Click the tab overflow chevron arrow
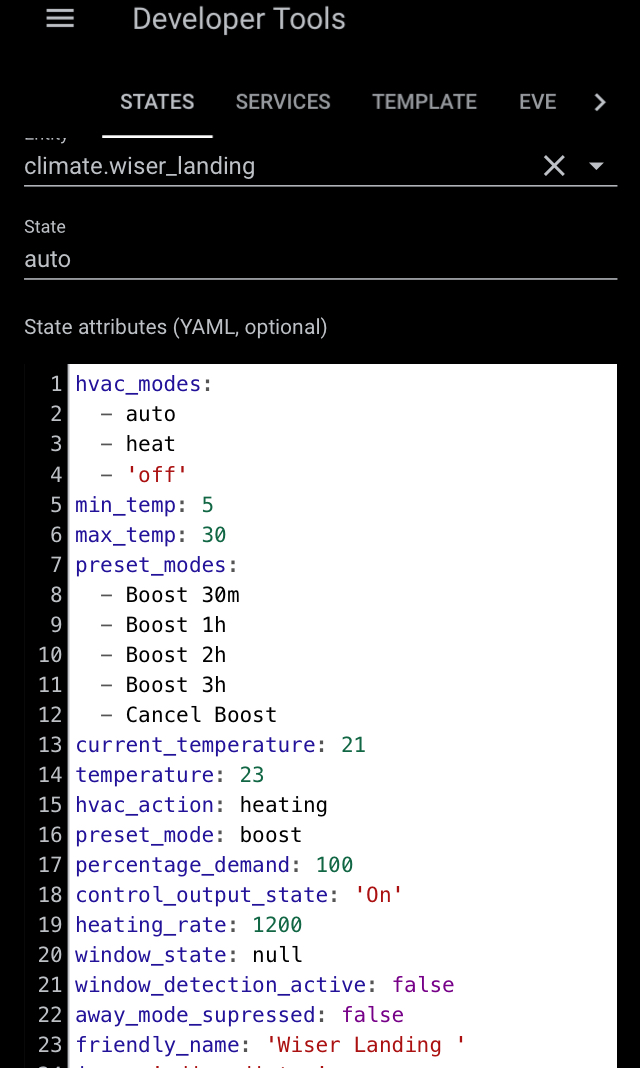 coord(599,101)
